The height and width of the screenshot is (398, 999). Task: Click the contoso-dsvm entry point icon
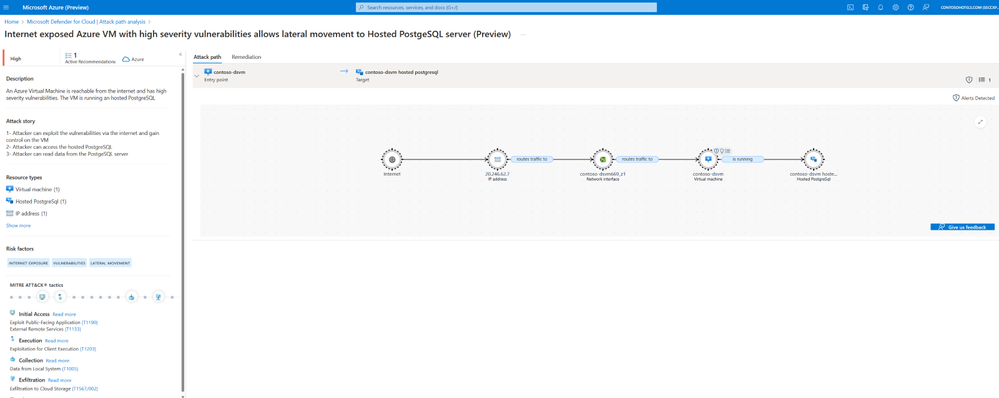208,72
